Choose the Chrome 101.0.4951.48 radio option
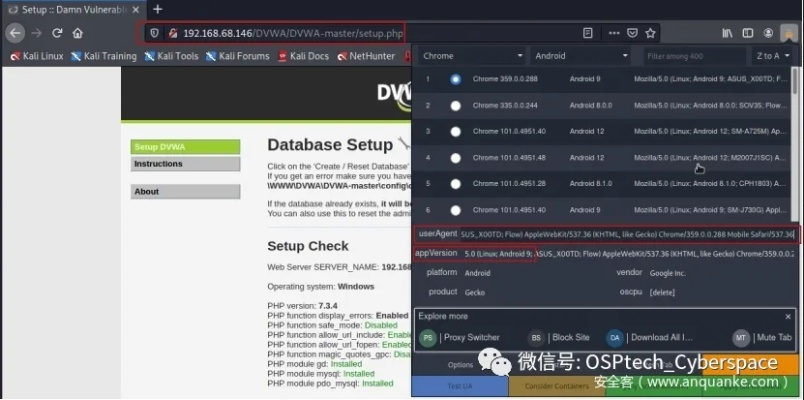804x400 pixels. [x=456, y=158]
